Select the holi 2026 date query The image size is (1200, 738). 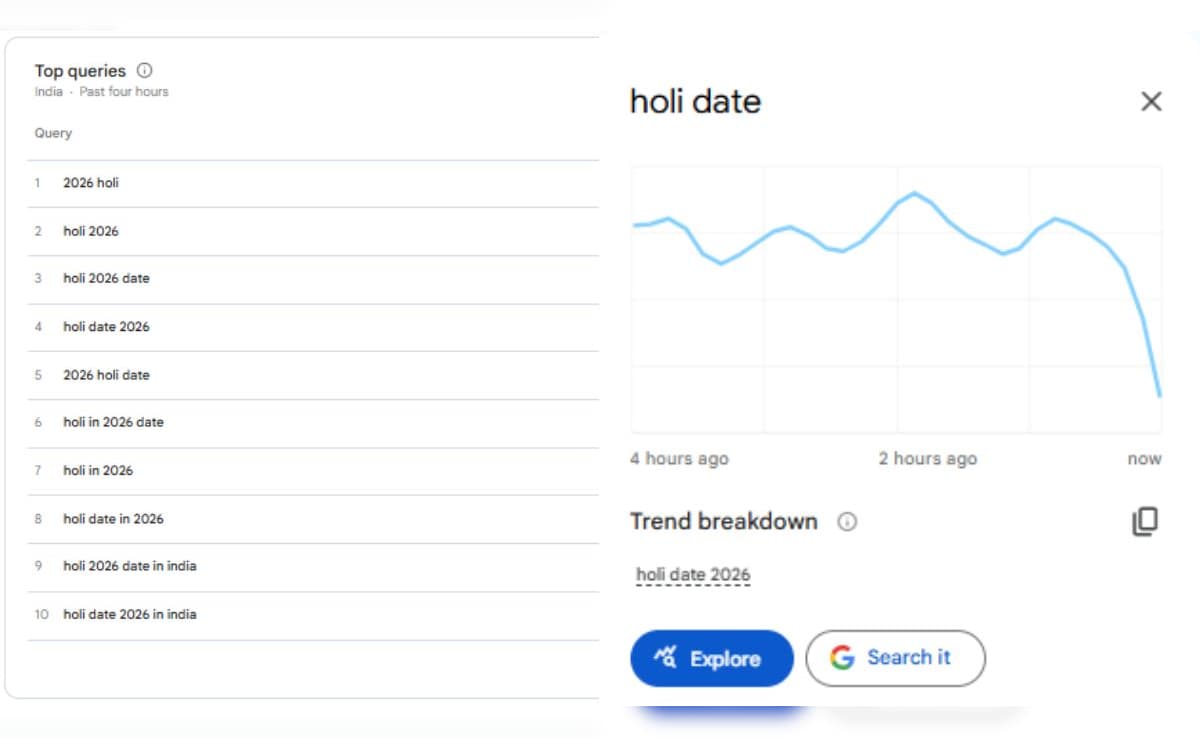[106, 278]
